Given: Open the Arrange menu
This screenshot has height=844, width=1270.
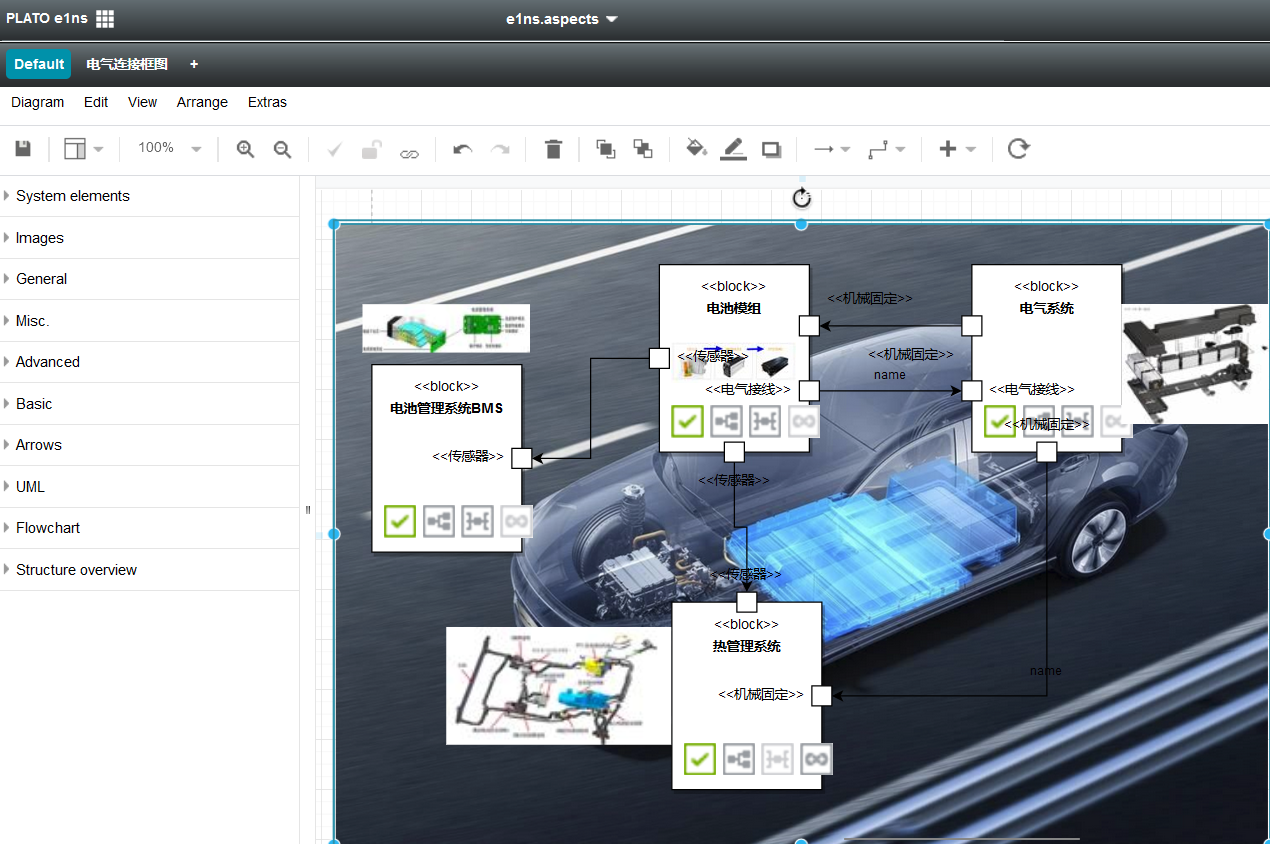Looking at the screenshot, I should pyautogui.click(x=202, y=102).
